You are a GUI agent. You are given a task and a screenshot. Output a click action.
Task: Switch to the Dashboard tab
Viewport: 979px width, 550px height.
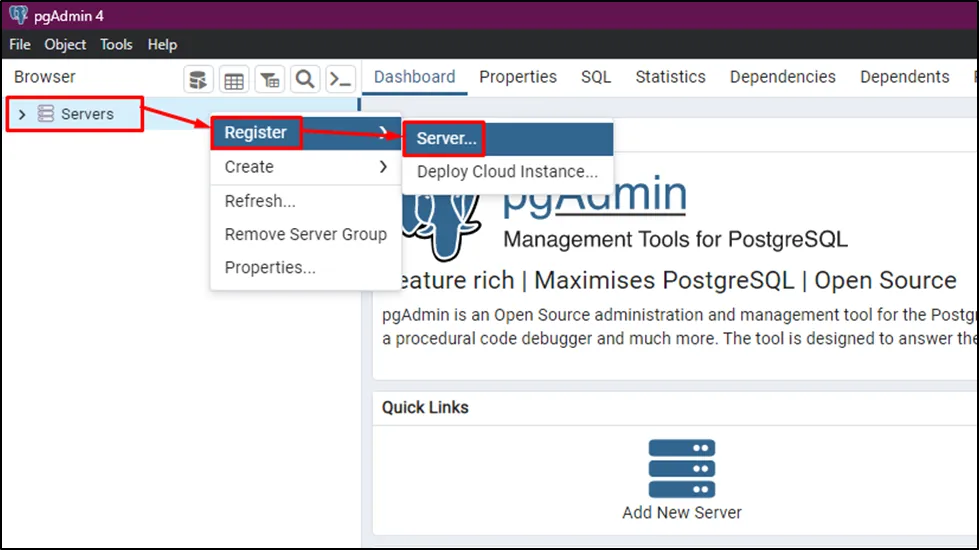pyautogui.click(x=415, y=77)
